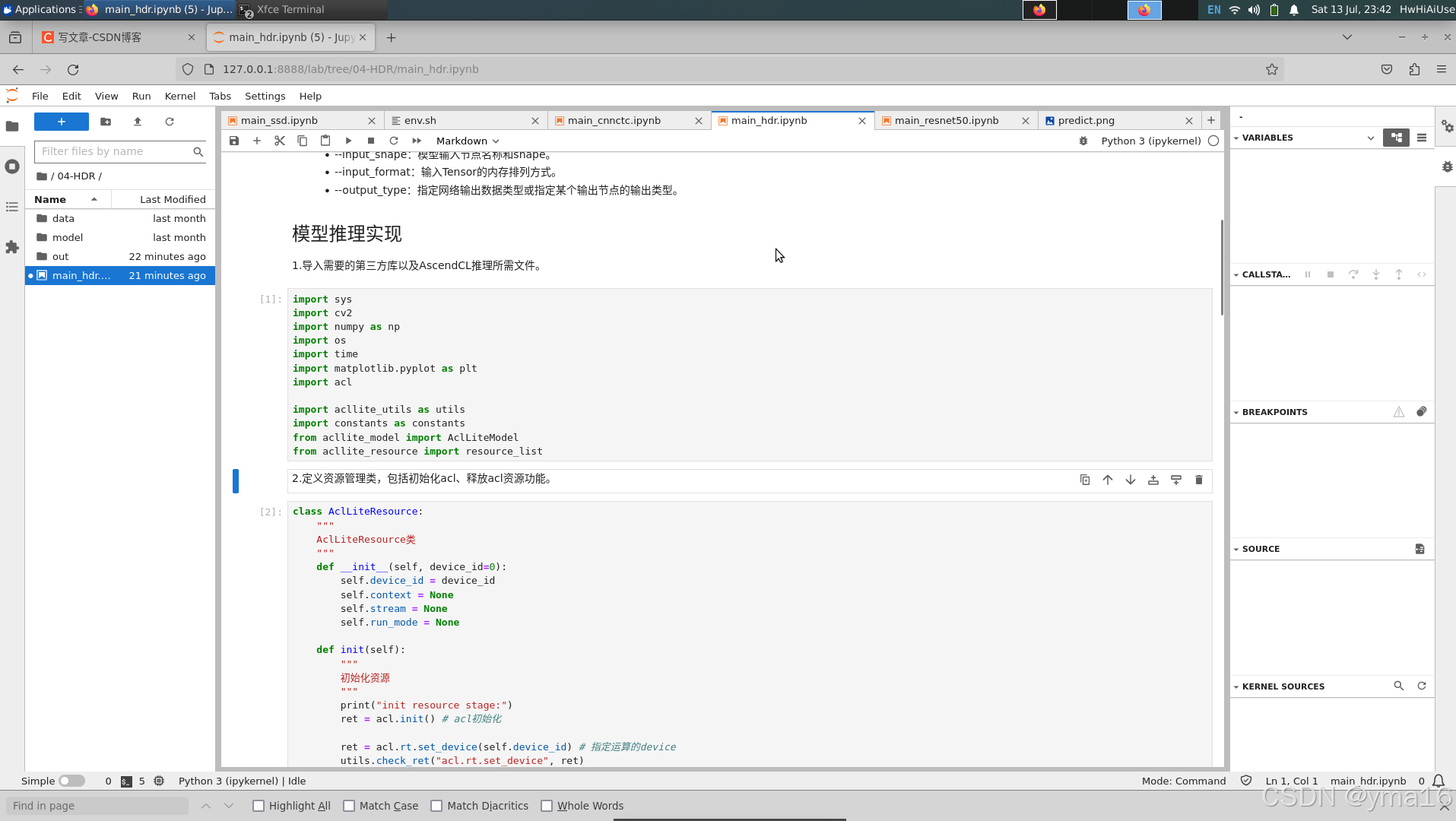The height and width of the screenshot is (821, 1456).
Task: Toggle Simple interface mode switch
Action: [x=72, y=781]
